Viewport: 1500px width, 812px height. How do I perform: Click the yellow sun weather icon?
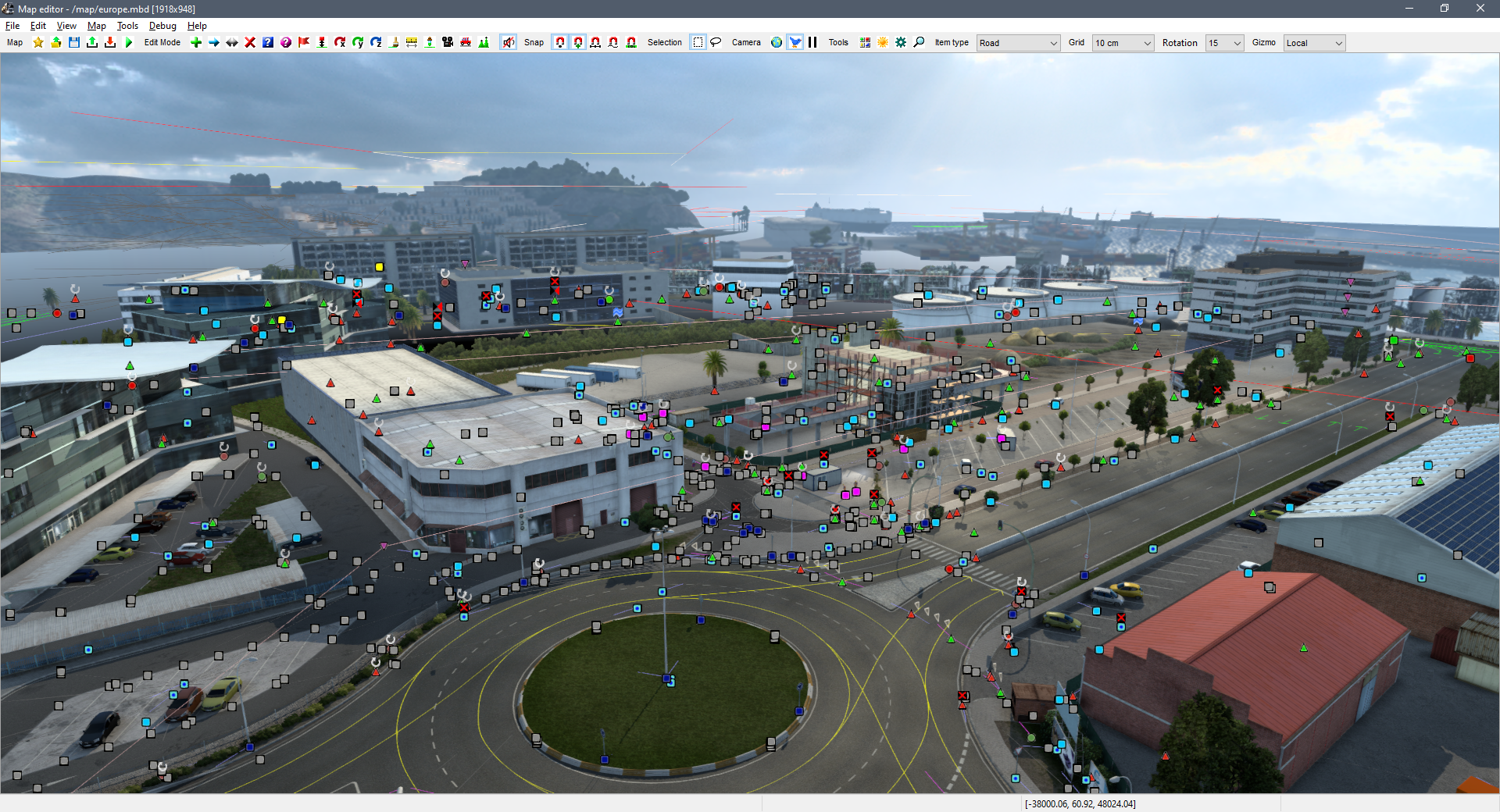click(883, 43)
